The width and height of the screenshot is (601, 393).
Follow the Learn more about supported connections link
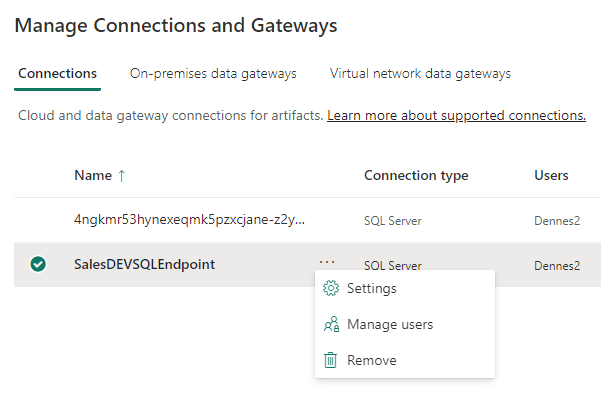tap(456, 115)
